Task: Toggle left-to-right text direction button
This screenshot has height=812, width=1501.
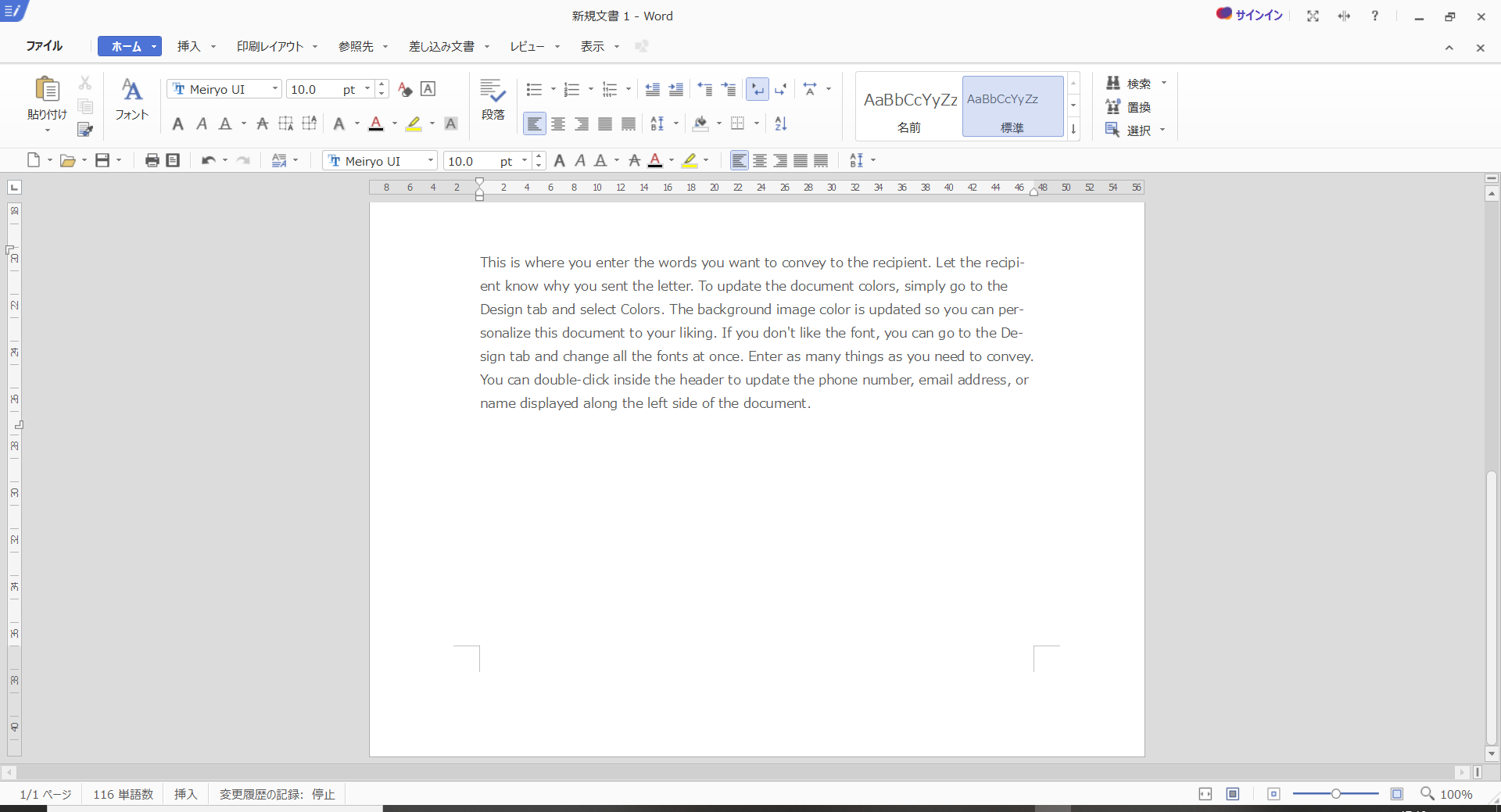Action: [757, 90]
